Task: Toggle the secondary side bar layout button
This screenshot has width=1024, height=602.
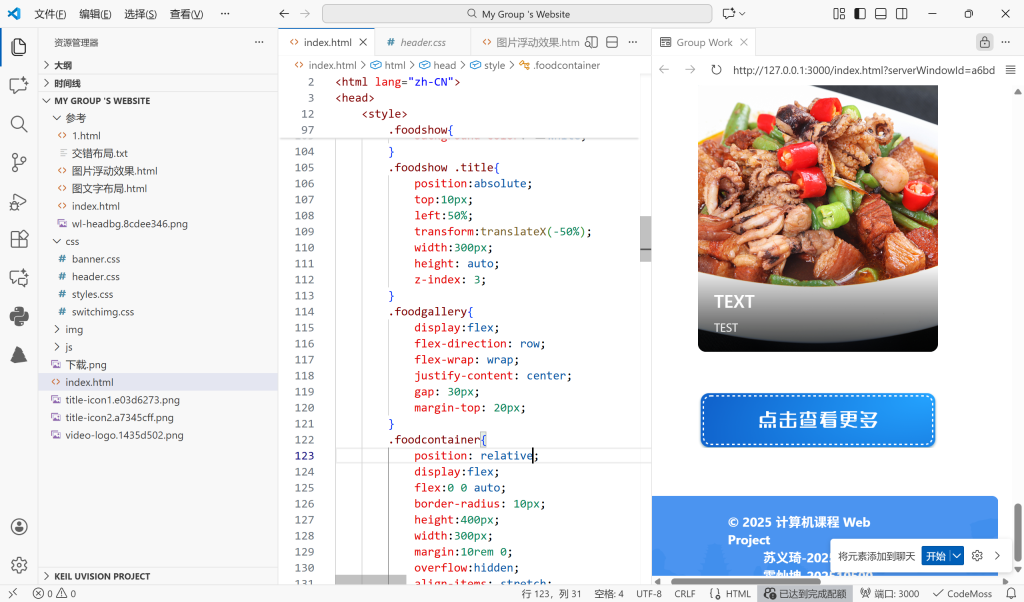Action: click(x=902, y=14)
